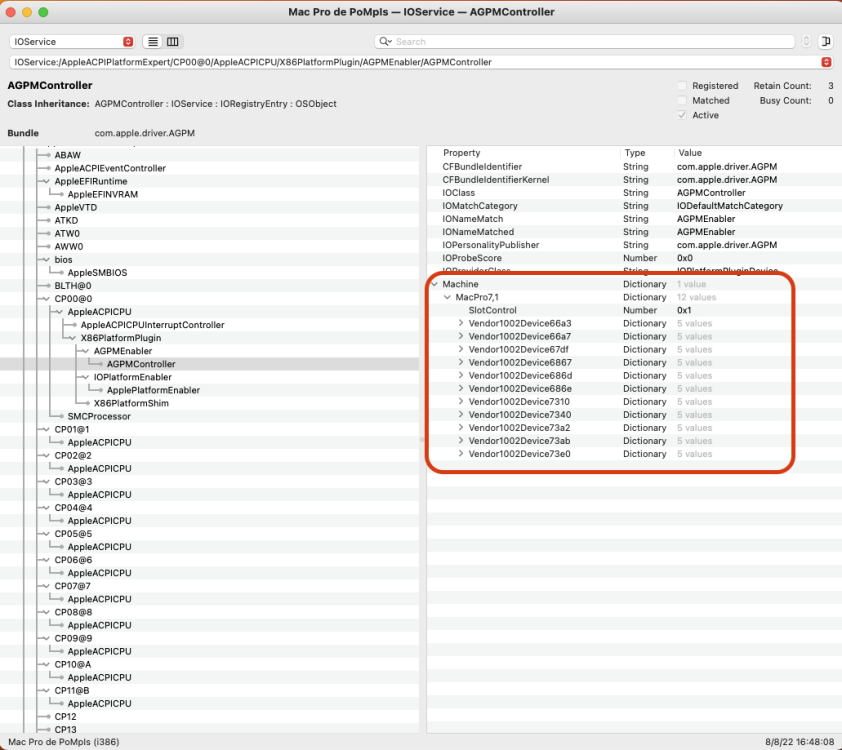Expand Vendor1002Device7310 dictionary
Image resolution: width=842 pixels, height=750 pixels.
(461, 402)
